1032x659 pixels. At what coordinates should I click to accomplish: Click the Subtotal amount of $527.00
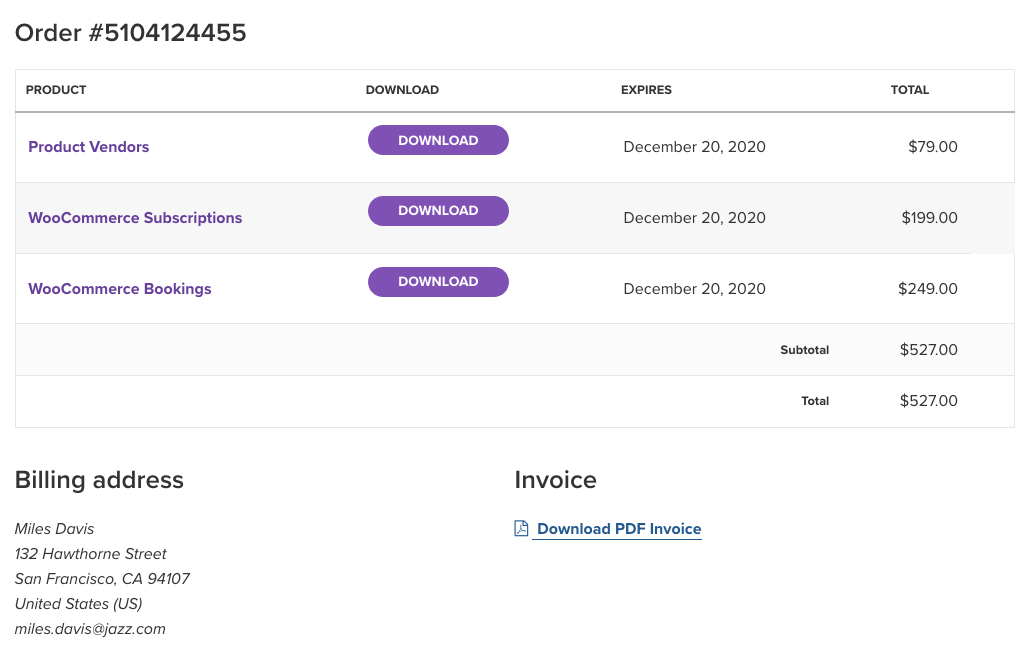tap(928, 350)
